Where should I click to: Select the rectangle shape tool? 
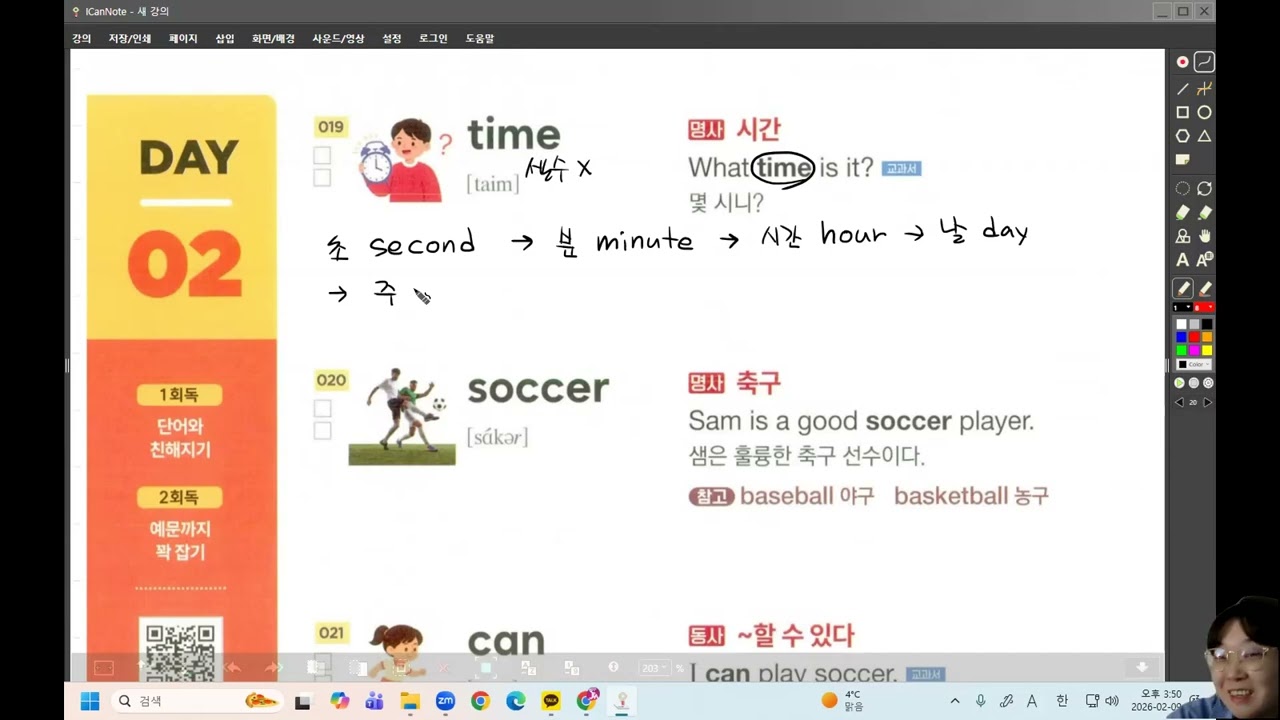(1182, 112)
